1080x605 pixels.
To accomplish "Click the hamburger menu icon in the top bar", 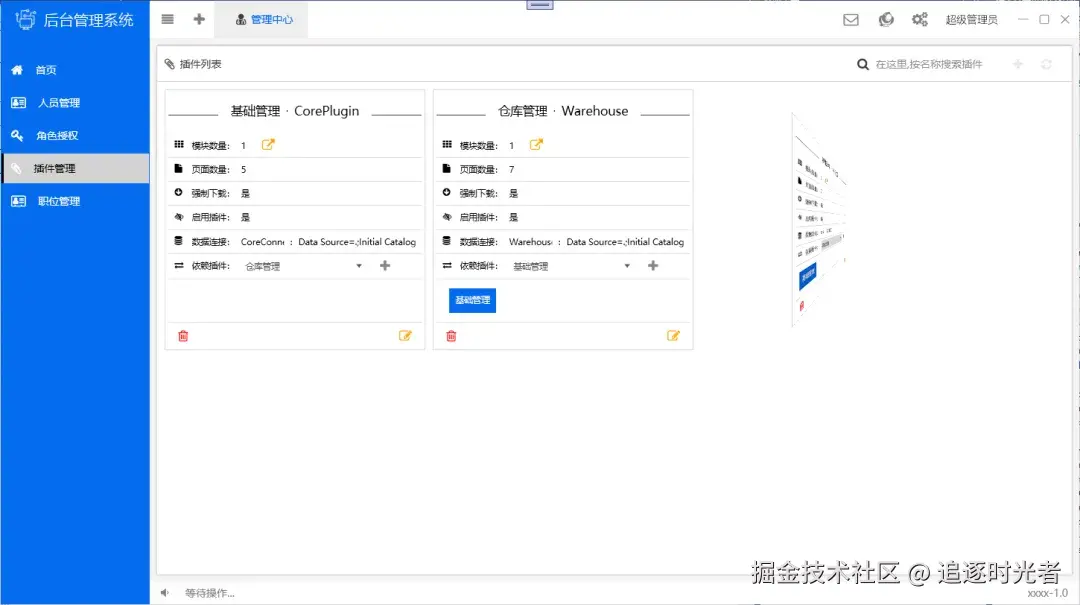I will (x=167, y=19).
